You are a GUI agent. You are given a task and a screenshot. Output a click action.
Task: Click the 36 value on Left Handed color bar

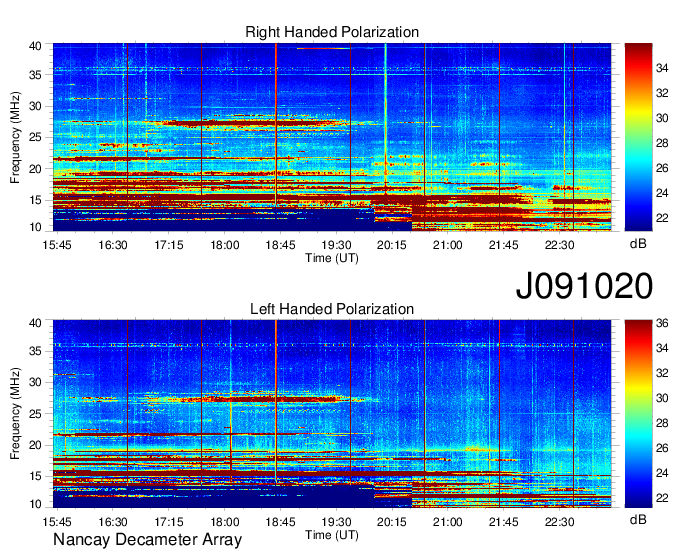point(662,323)
